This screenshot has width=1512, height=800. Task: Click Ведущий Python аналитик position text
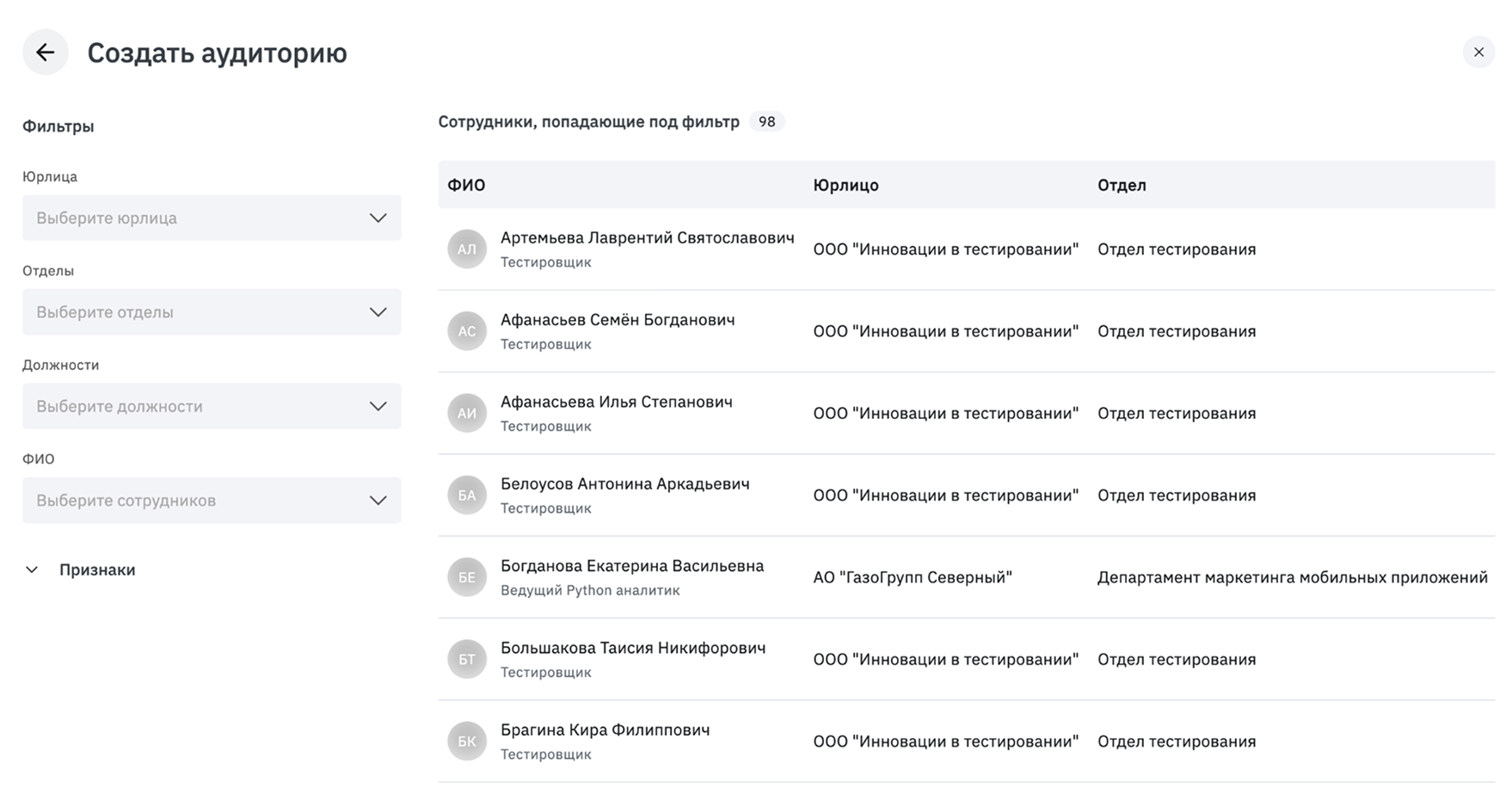click(590, 590)
